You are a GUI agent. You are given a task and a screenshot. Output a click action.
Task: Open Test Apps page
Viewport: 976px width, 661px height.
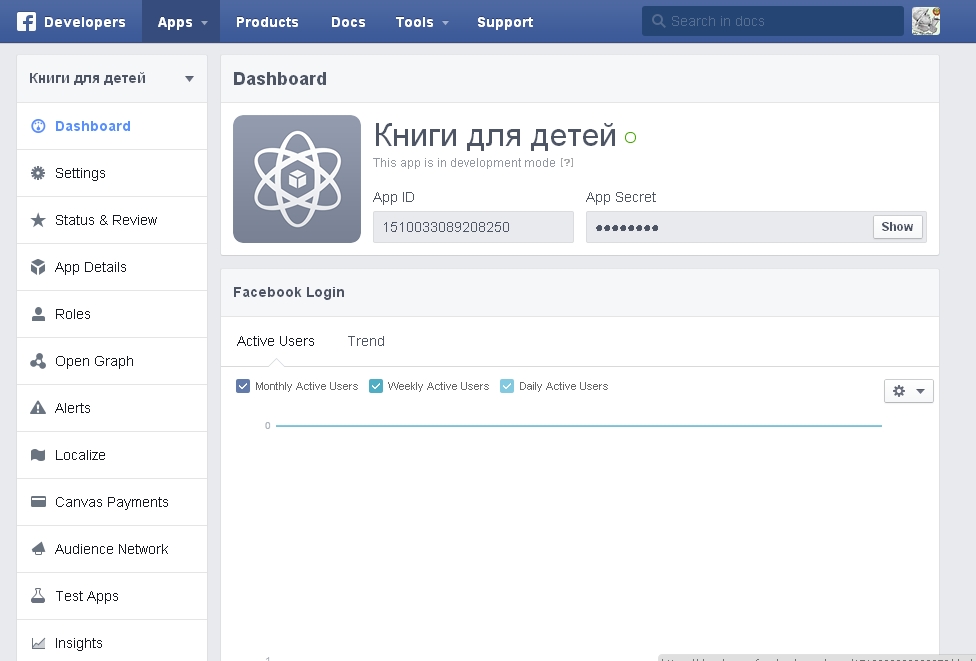(x=112, y=596)
